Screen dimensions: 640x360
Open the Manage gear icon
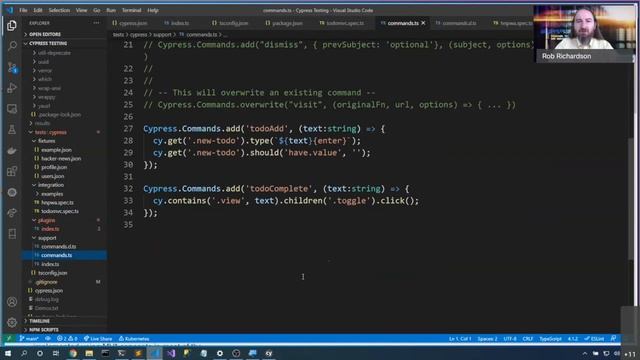[x=12, y=322]
